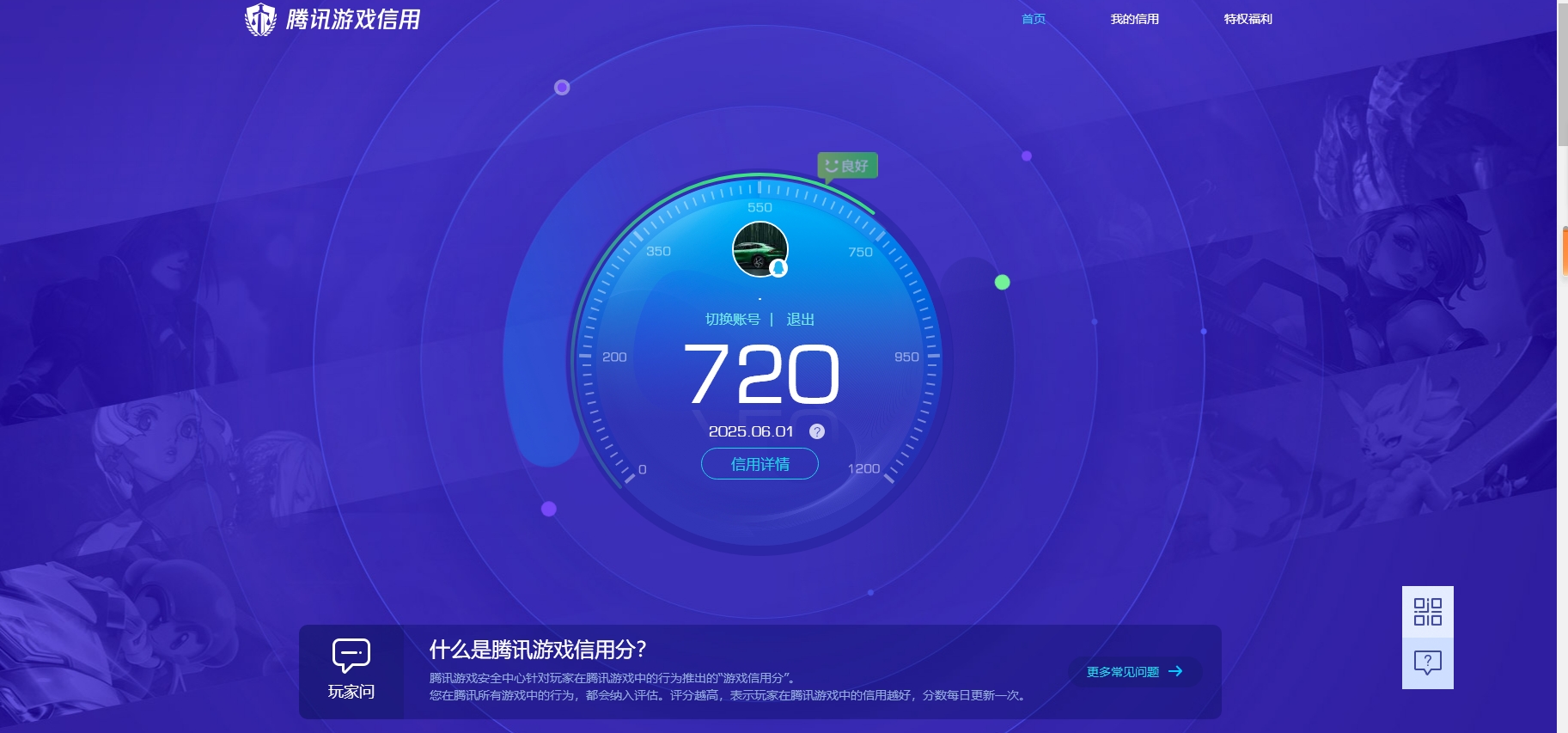Click the 950 gauge label

[906, 357]
